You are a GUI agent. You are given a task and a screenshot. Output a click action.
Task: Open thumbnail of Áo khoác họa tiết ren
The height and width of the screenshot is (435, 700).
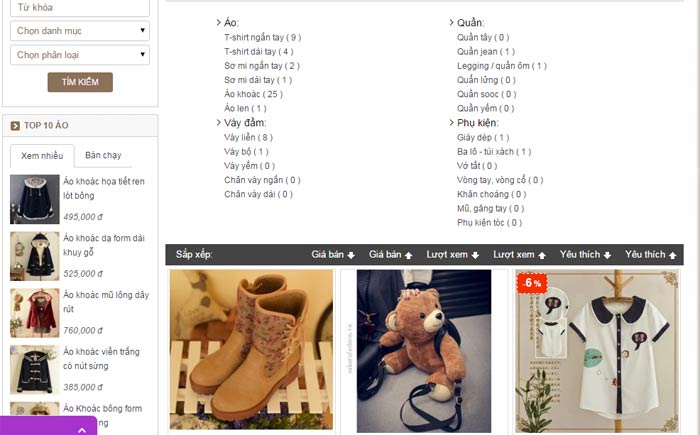coord(35,199)
